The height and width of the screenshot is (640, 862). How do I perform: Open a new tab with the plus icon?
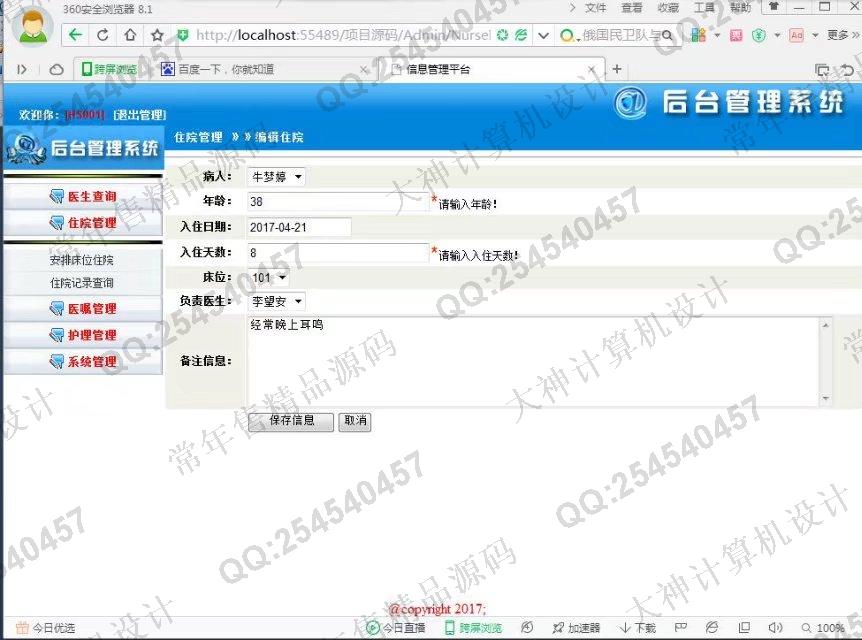(617, 69)
